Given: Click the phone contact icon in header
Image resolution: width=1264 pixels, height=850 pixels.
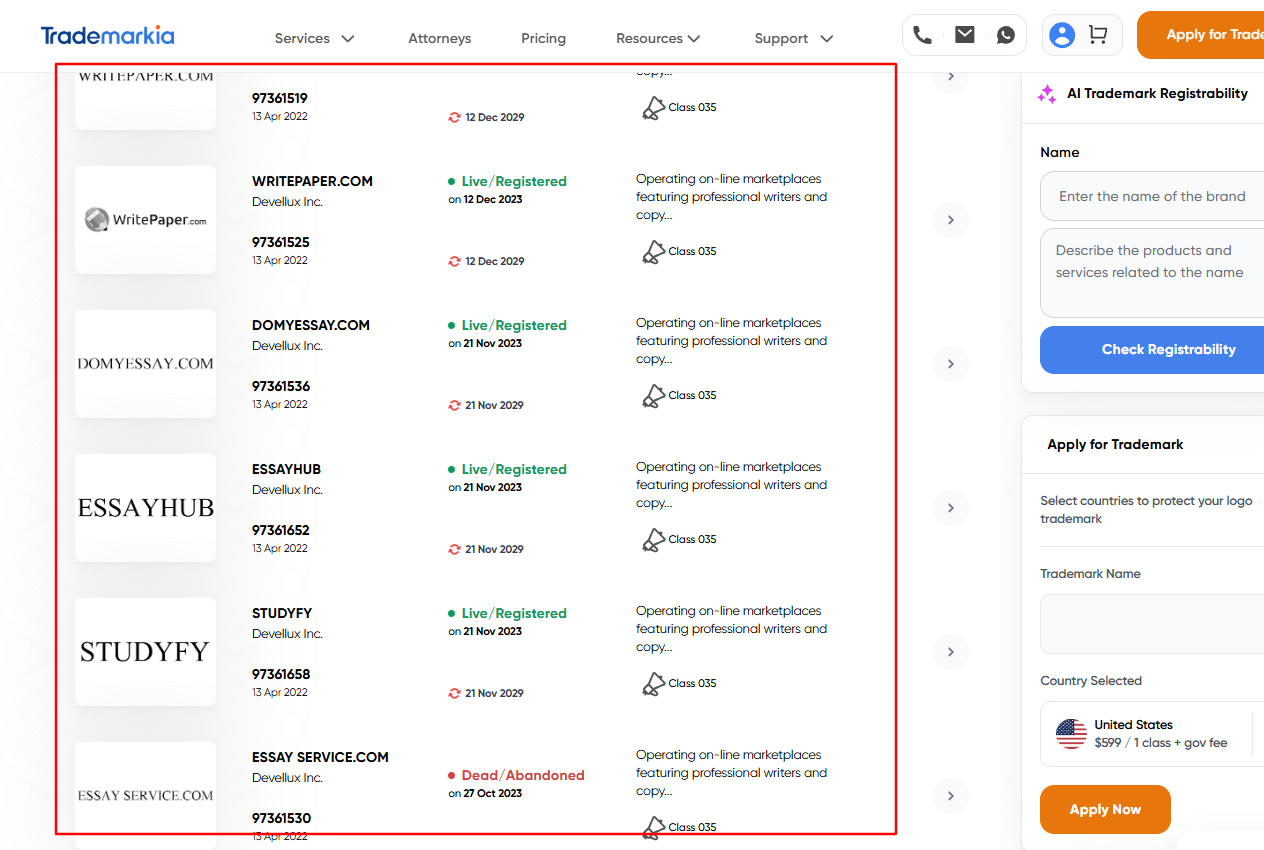Looking at the screenshot, I should 922,35.
